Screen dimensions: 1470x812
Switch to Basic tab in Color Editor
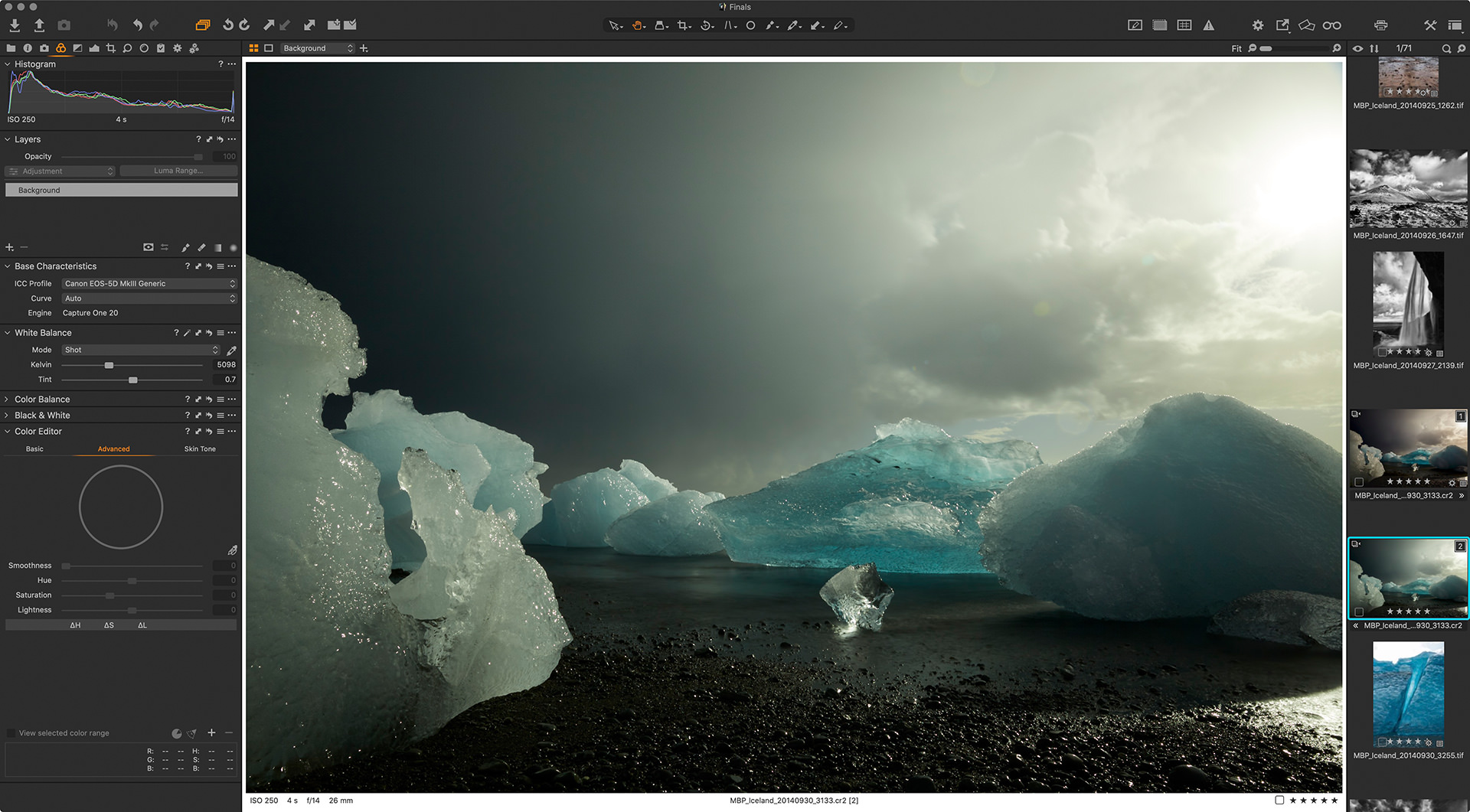(34, 449)
